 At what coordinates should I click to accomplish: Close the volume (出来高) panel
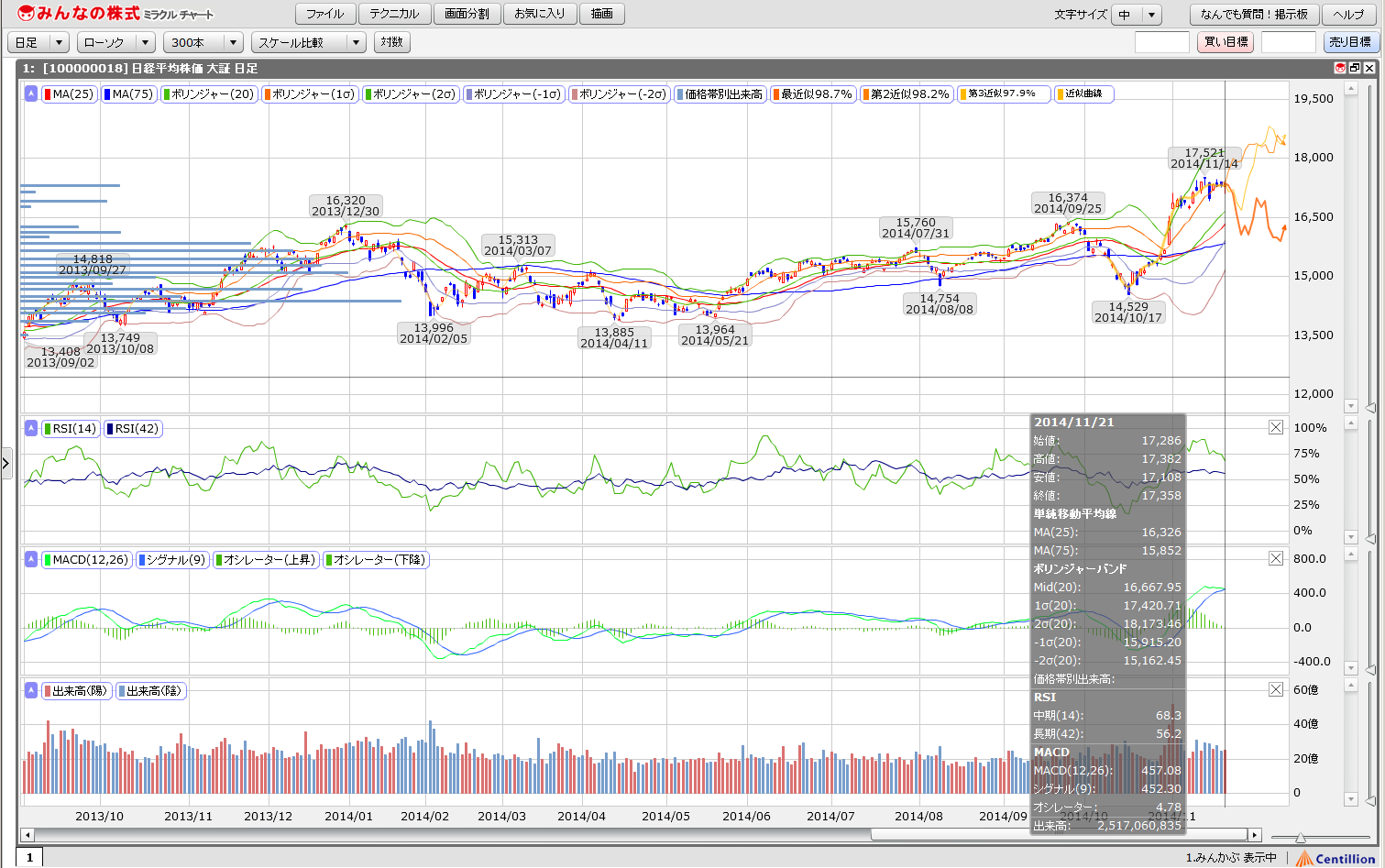1276,689
